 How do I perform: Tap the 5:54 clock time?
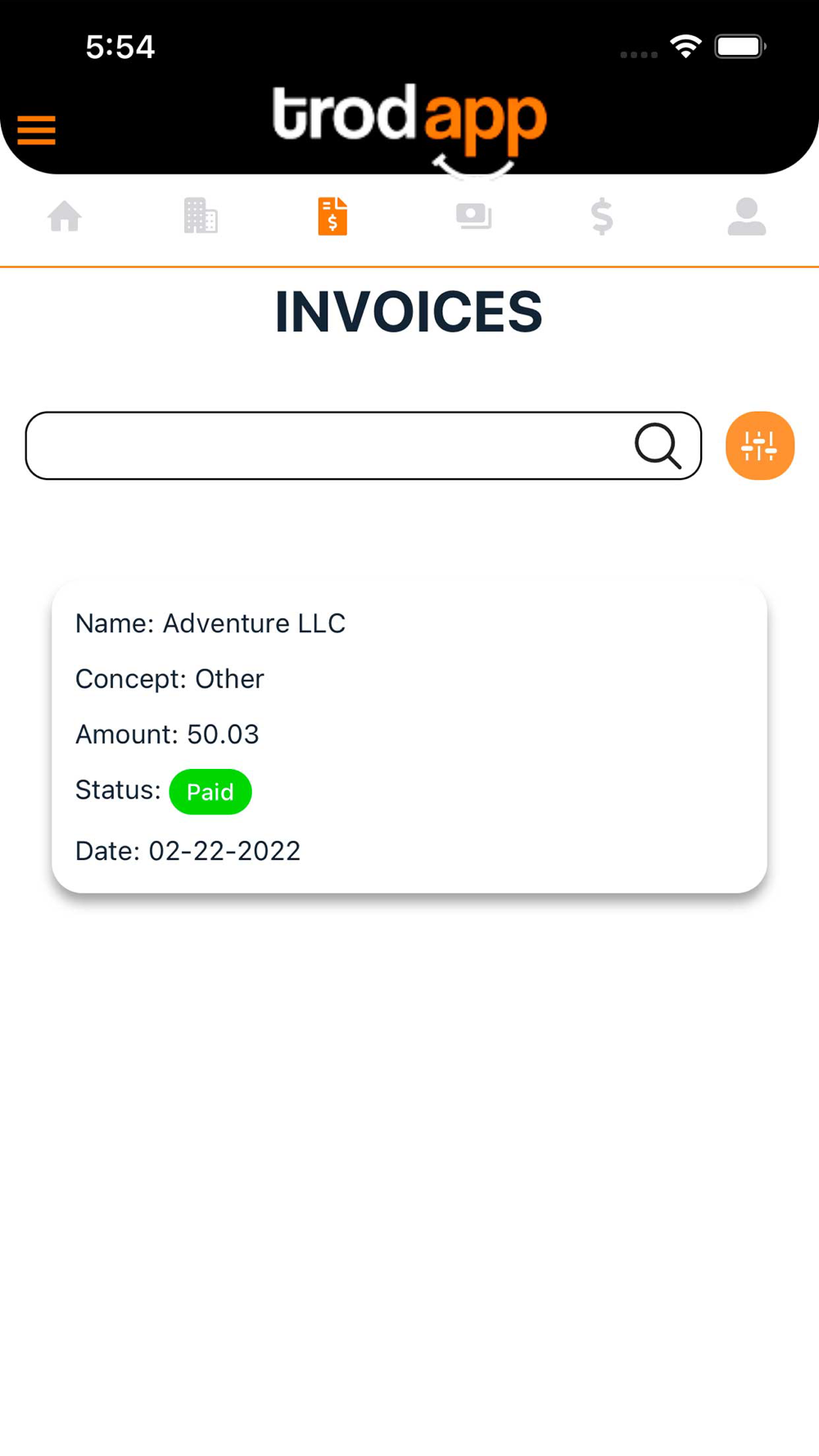120,47
